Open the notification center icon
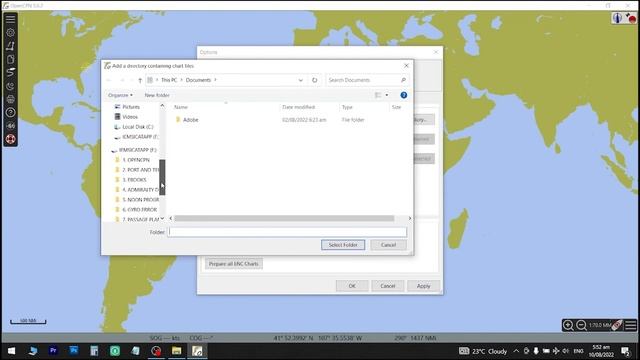This screenshot has height=360, width=640. (625, 351)
